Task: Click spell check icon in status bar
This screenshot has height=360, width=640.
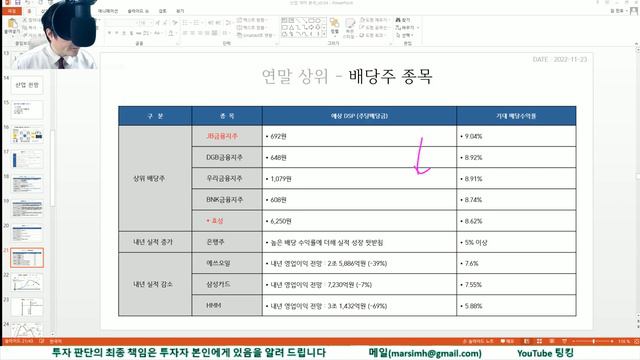Action: [41, 341]
